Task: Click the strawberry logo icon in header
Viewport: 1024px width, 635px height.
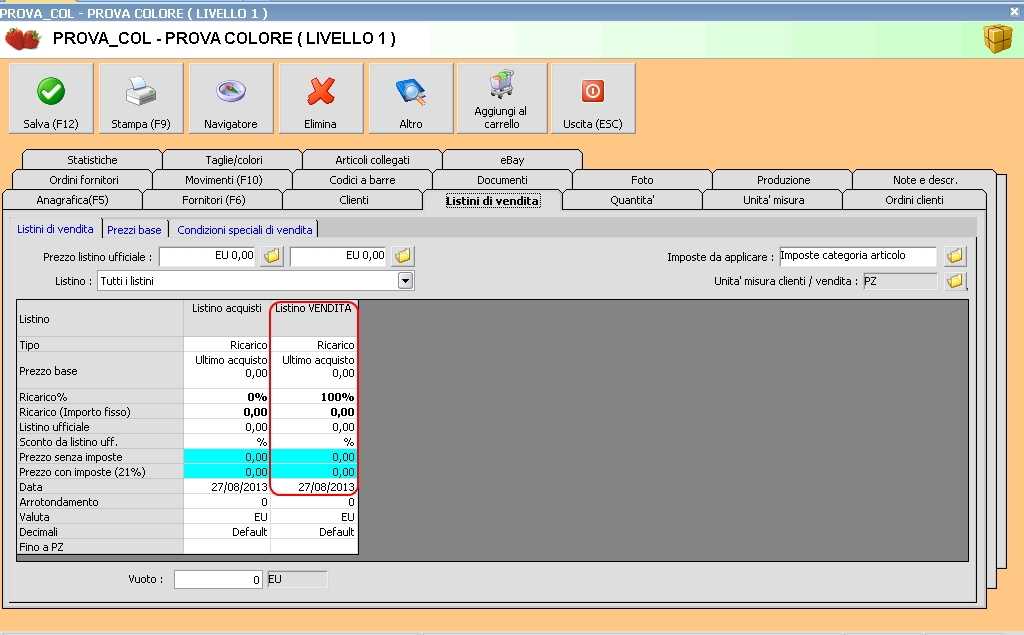Action: coord(23,39)
